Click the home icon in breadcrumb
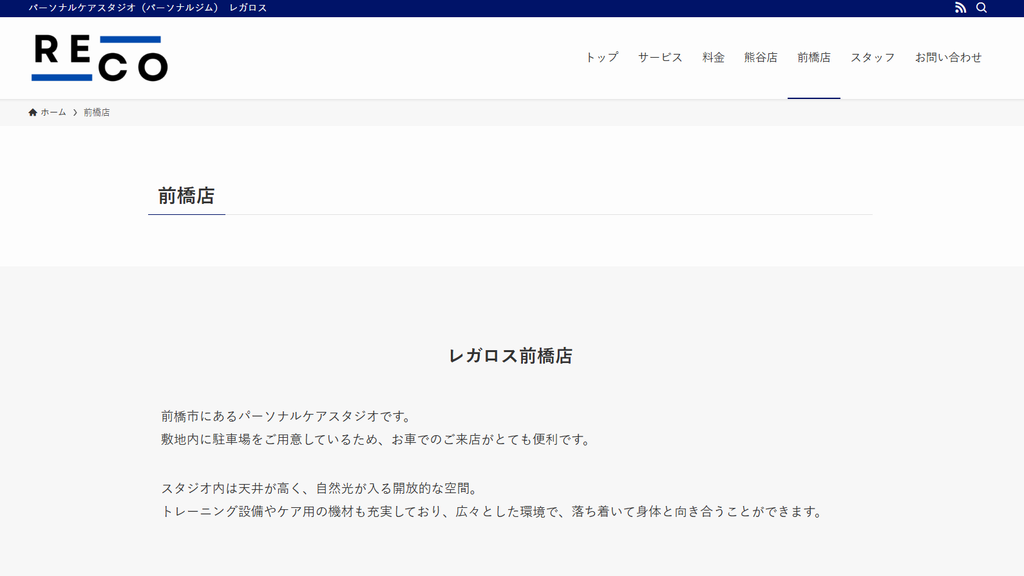The image size is (1024, 576). (33, 112)
